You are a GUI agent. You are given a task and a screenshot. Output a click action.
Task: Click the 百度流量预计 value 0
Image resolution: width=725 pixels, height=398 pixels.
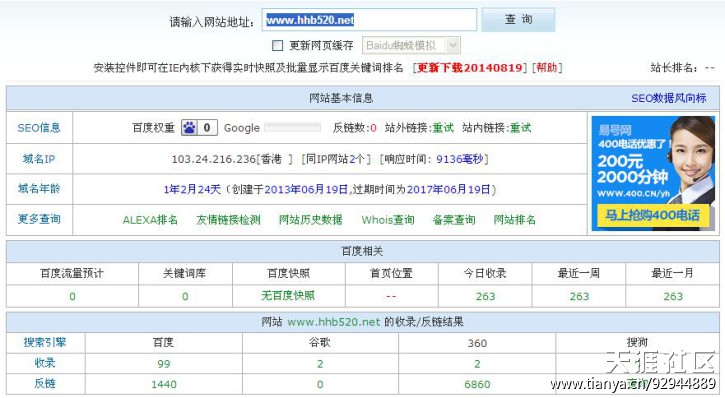tap(72, 296)
